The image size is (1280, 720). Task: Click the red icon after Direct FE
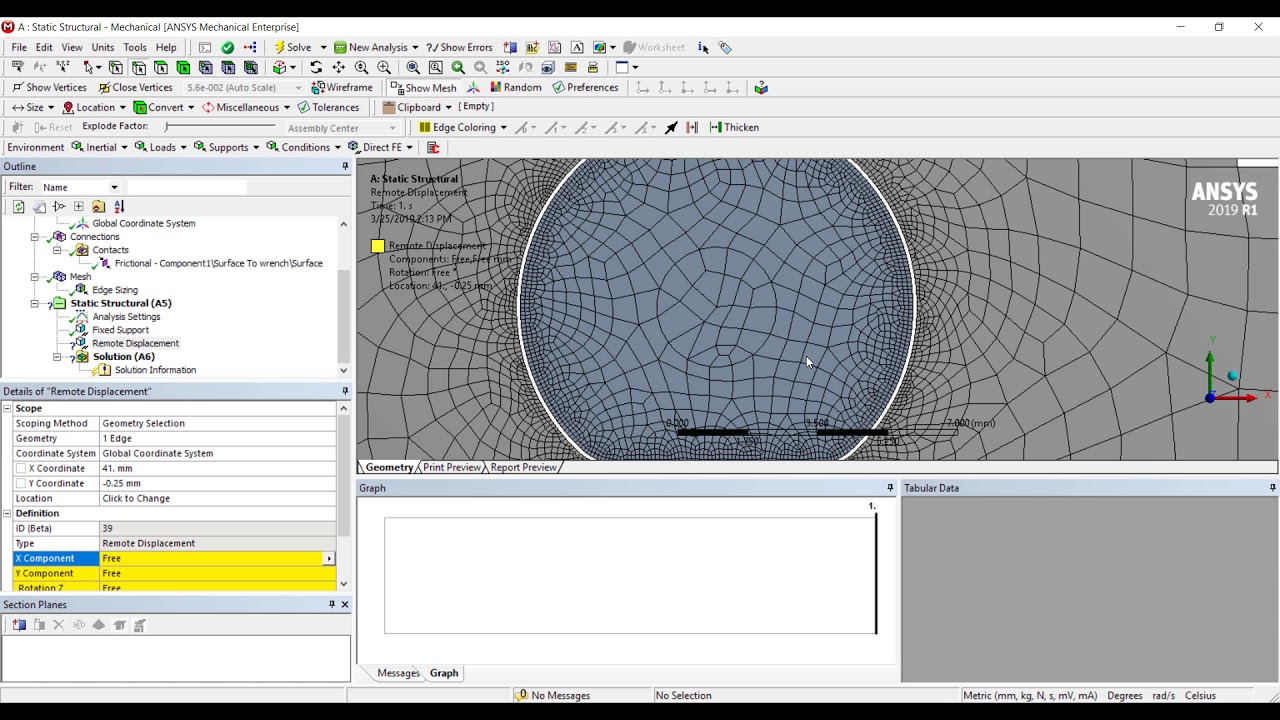(433, 147)
